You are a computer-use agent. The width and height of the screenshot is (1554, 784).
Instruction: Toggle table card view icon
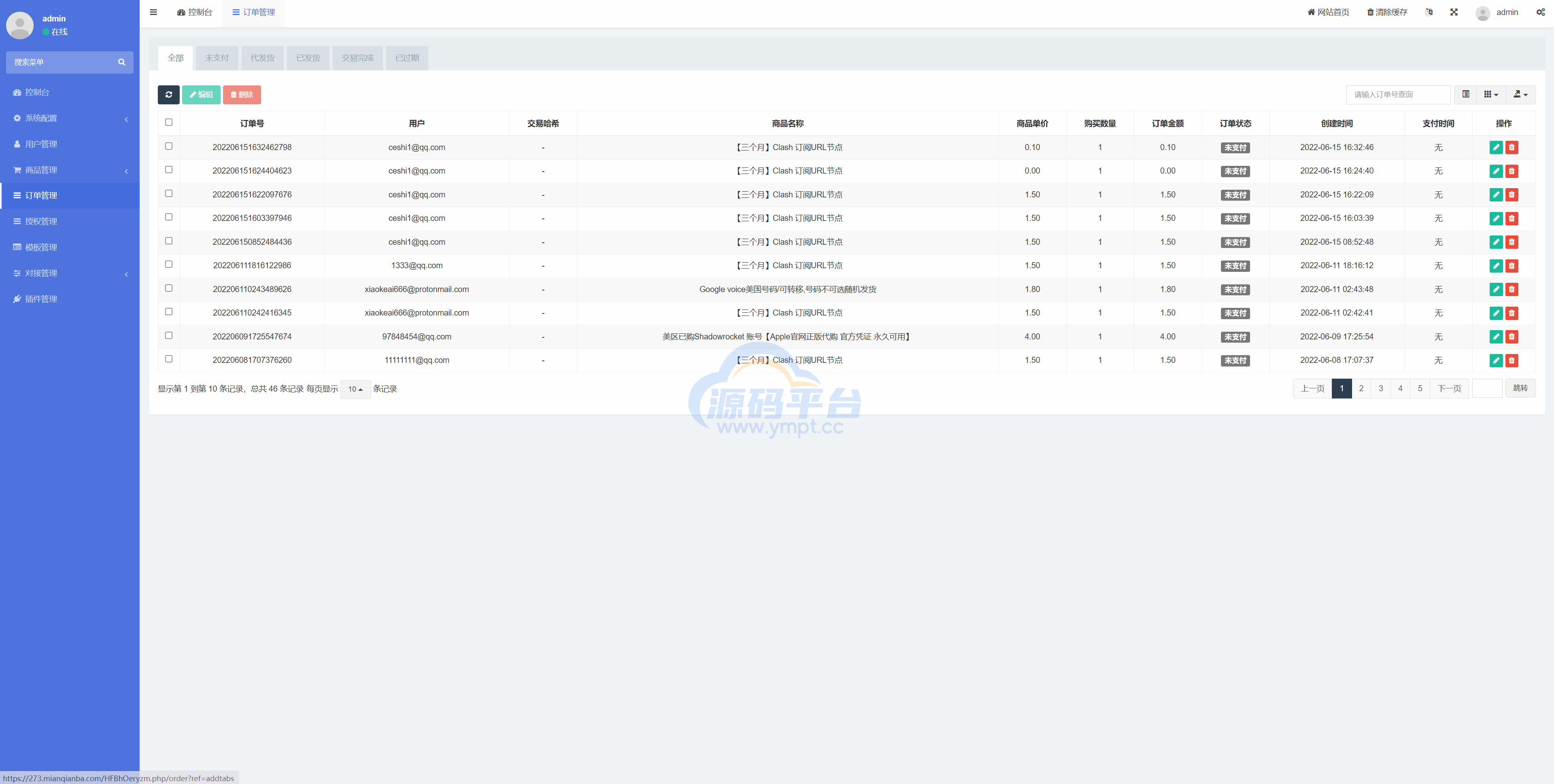1465,94
